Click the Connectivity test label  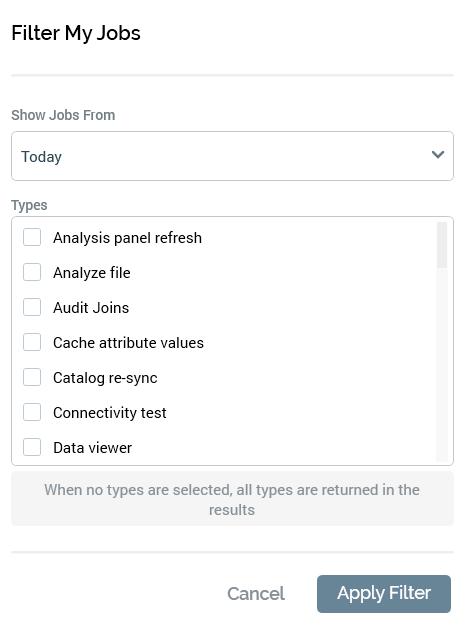(x=110, y=413)
